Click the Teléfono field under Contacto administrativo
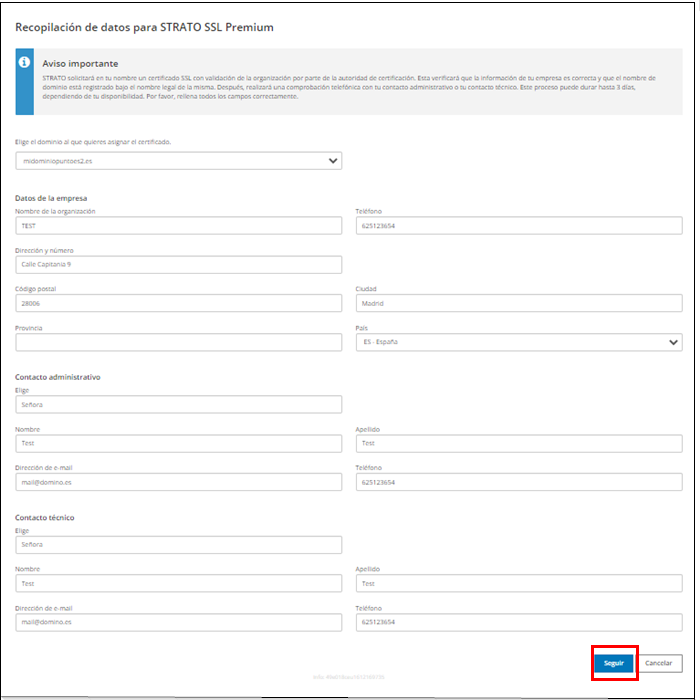 tap(519, 482)
